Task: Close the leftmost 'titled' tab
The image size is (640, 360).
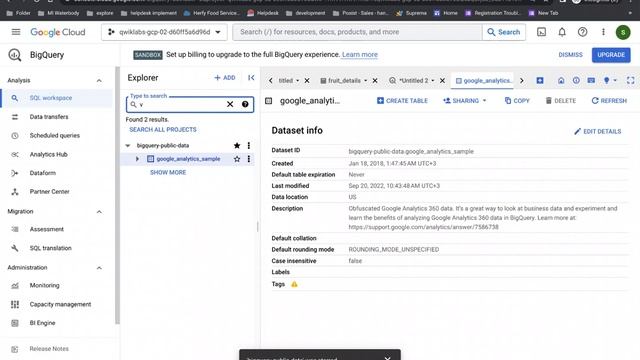Action: tap(307, 81)
